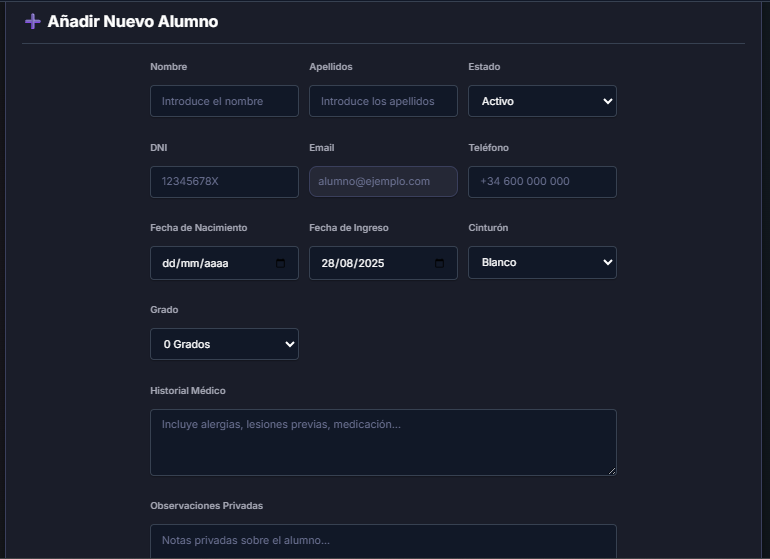
Task: Open calendar picker in Fecha de Nacimiento
Action: pos(280,263)
